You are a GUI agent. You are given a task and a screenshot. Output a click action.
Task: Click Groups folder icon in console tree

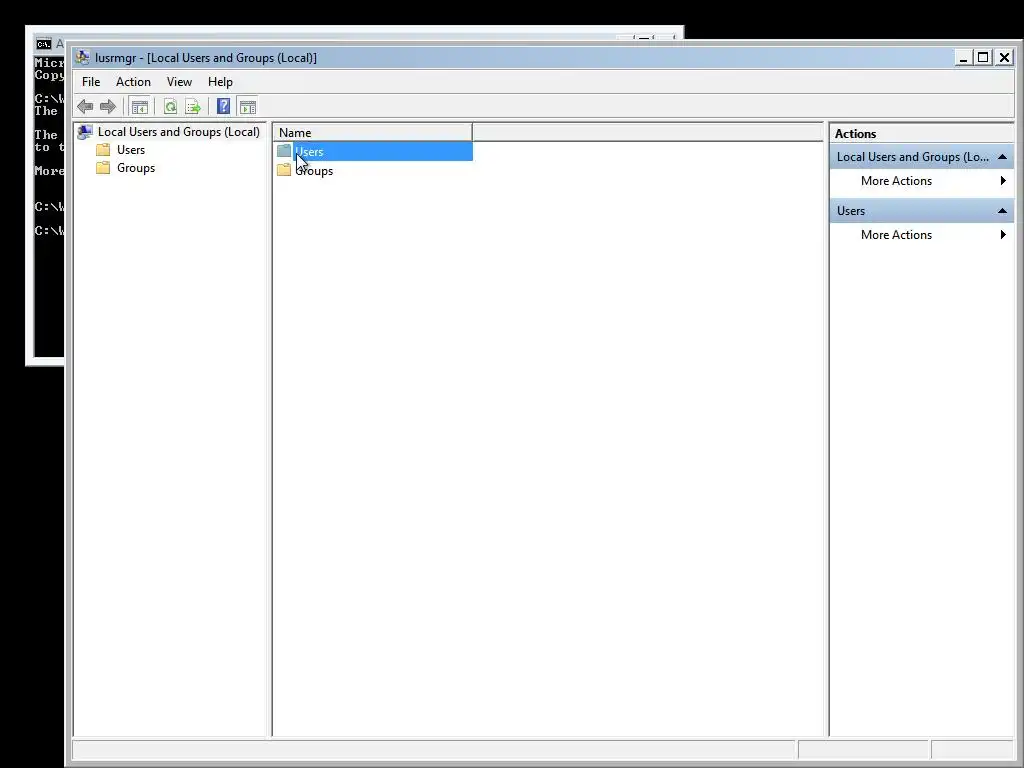pos(103,168)
